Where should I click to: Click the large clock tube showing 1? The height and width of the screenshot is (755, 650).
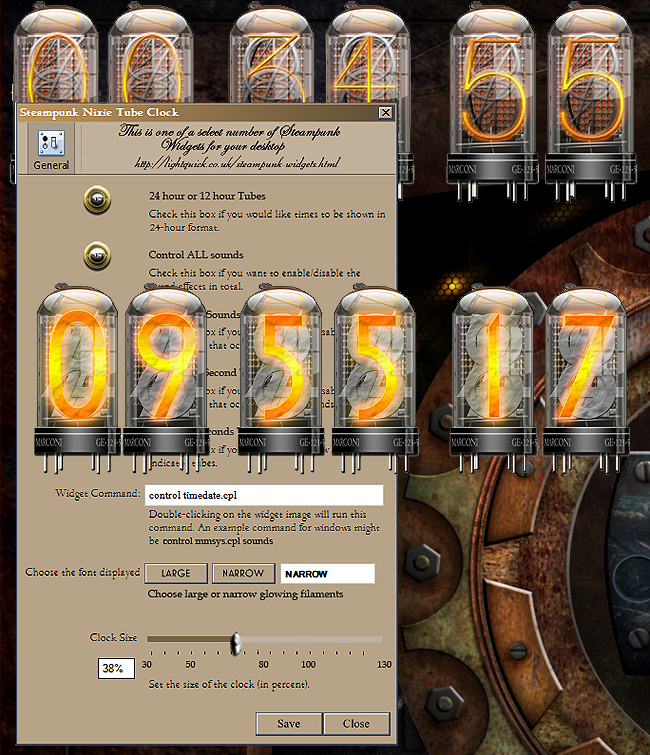(x=493, y=378)
